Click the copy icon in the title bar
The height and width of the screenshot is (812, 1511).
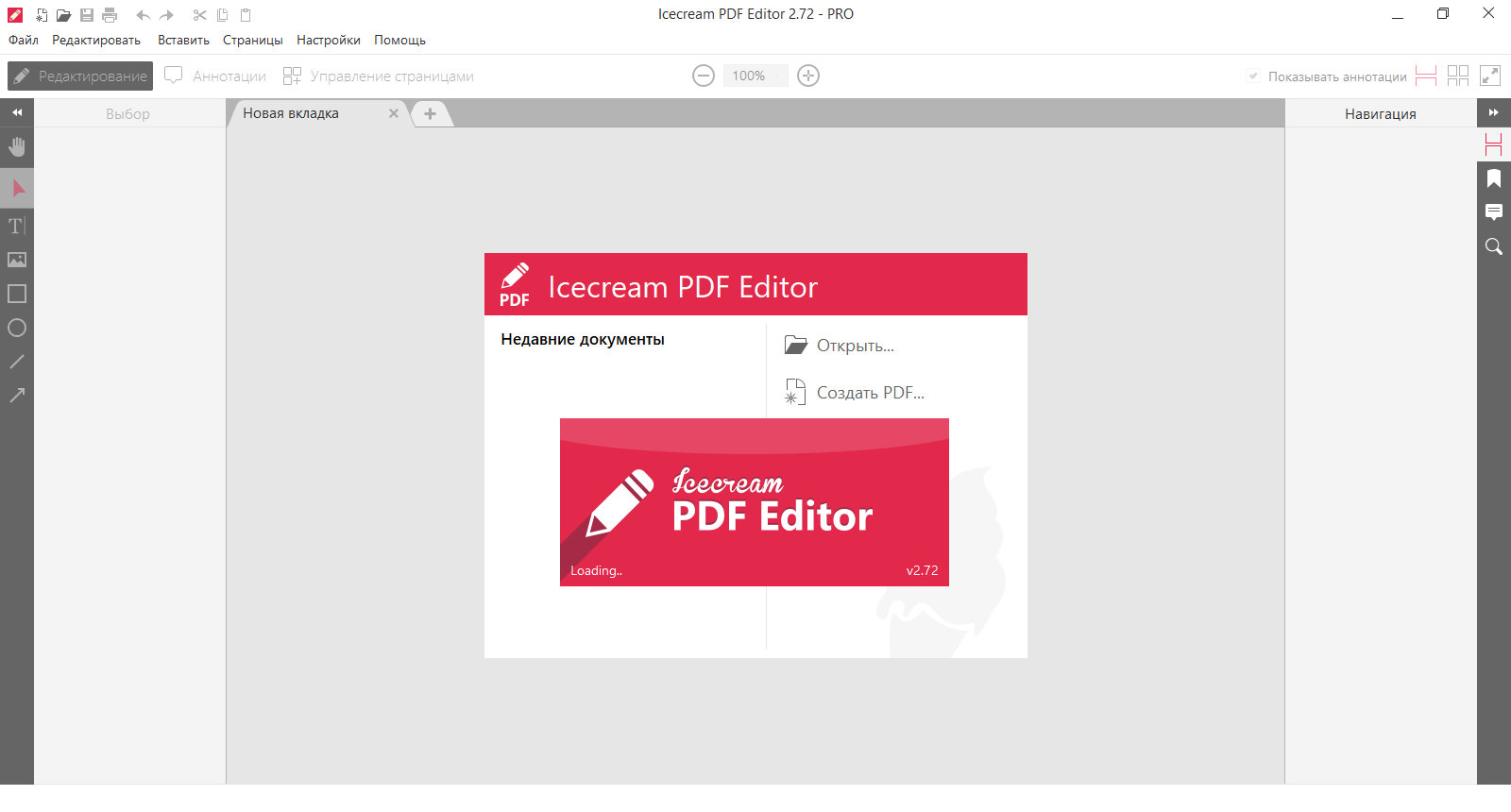tap(223, 15)
